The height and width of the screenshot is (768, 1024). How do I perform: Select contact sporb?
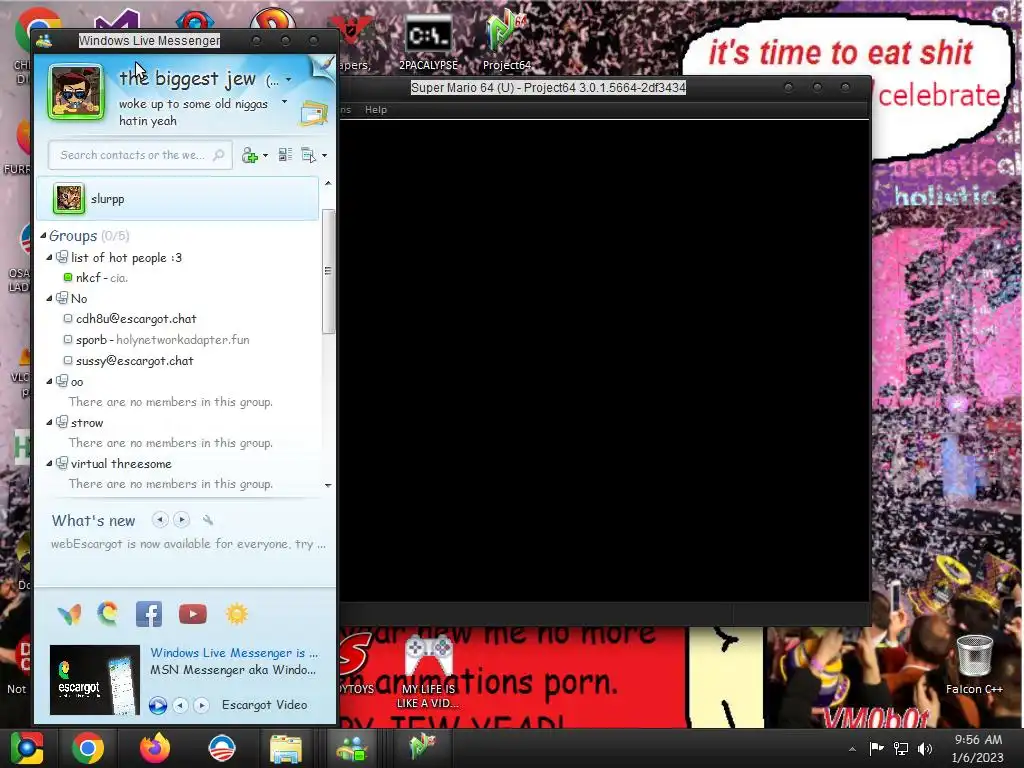click(156, 340)
